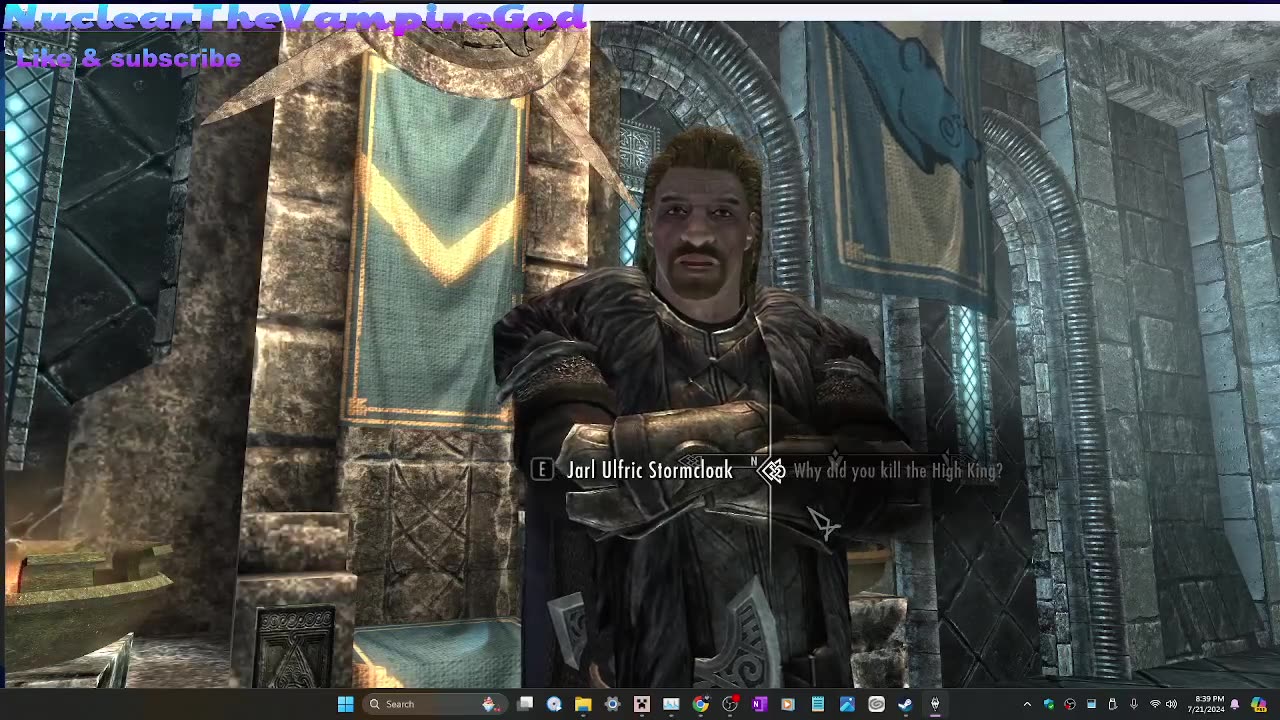The height and width of the screenshot is (720, 1280).
Task: Open Task View in the taskbar
Action: [x=525, y=704]
